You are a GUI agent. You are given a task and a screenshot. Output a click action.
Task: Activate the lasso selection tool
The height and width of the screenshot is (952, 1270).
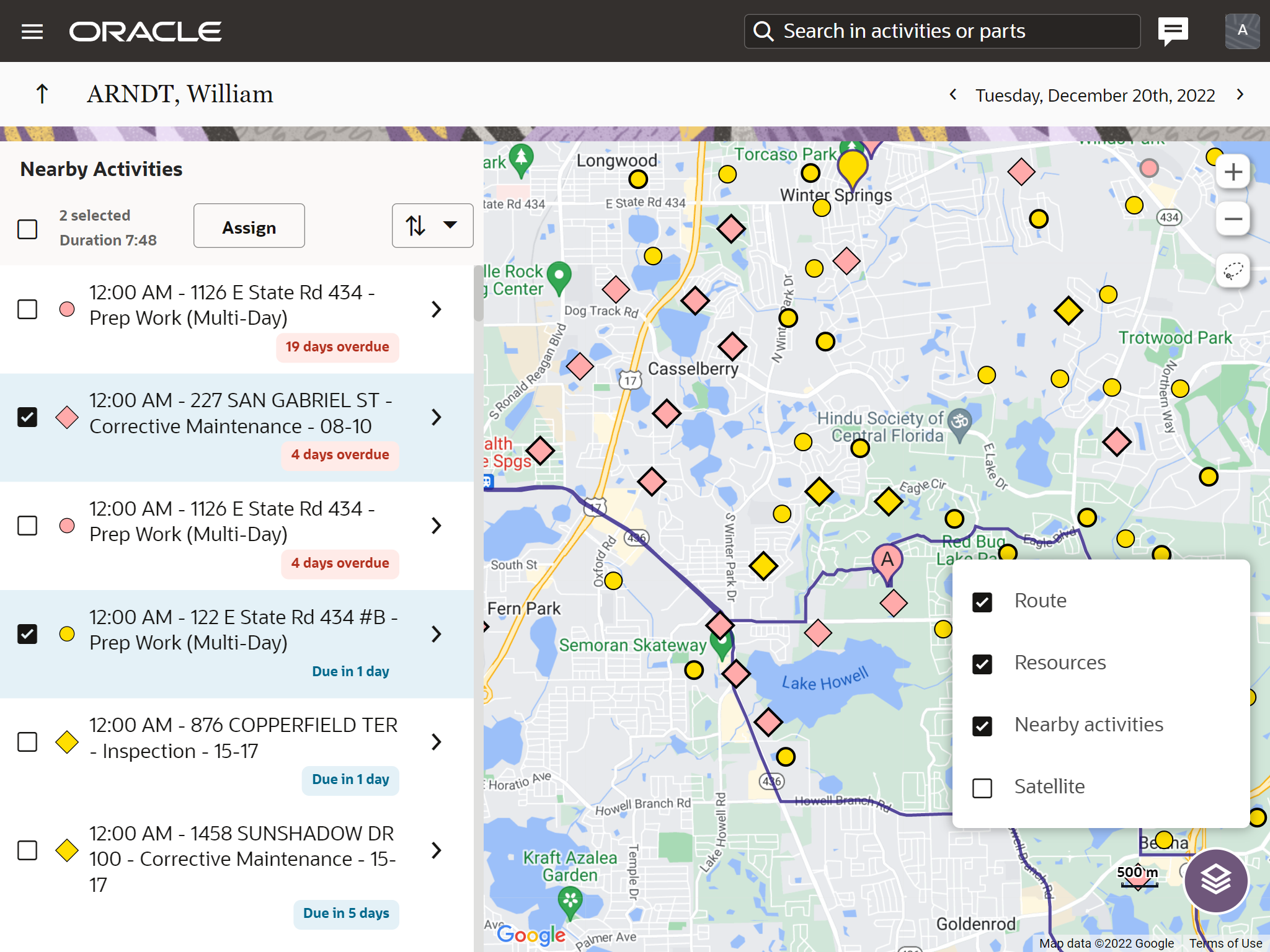click(1233, 271)
